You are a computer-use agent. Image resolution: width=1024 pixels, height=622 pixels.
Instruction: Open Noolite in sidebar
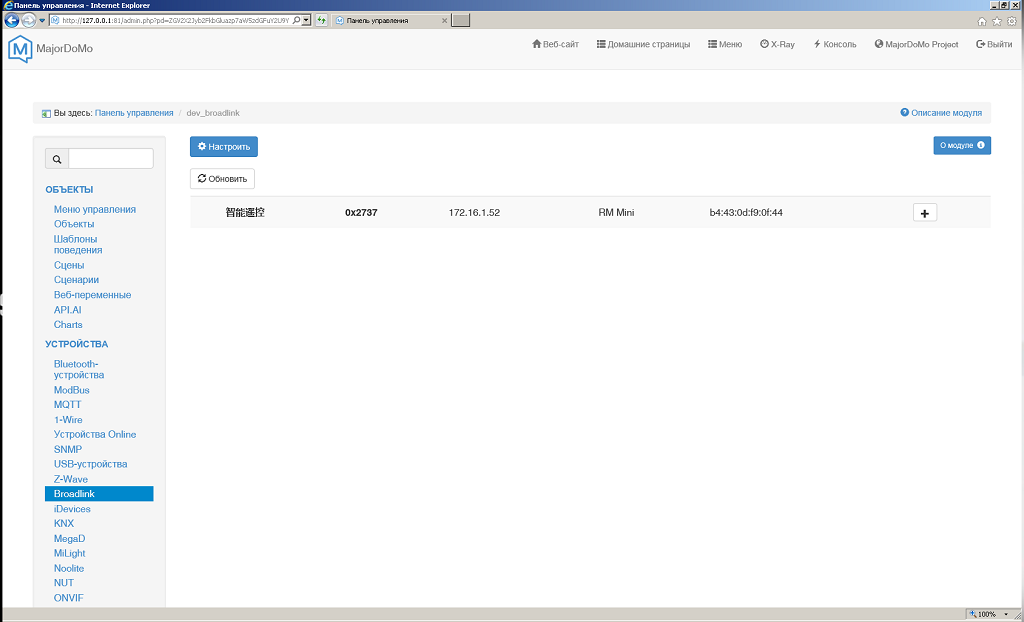click(x=69, y=568)
